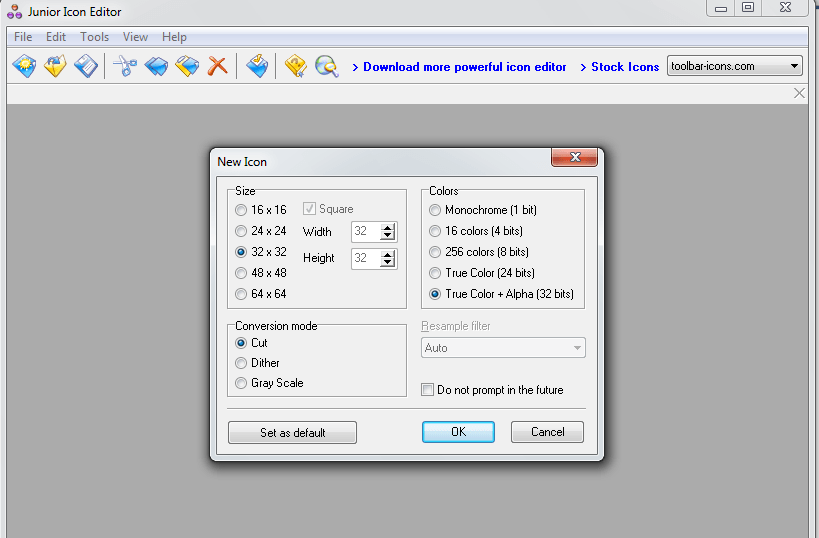Select Dither conversion mode

pyautogui.click(x=257, y=363)
